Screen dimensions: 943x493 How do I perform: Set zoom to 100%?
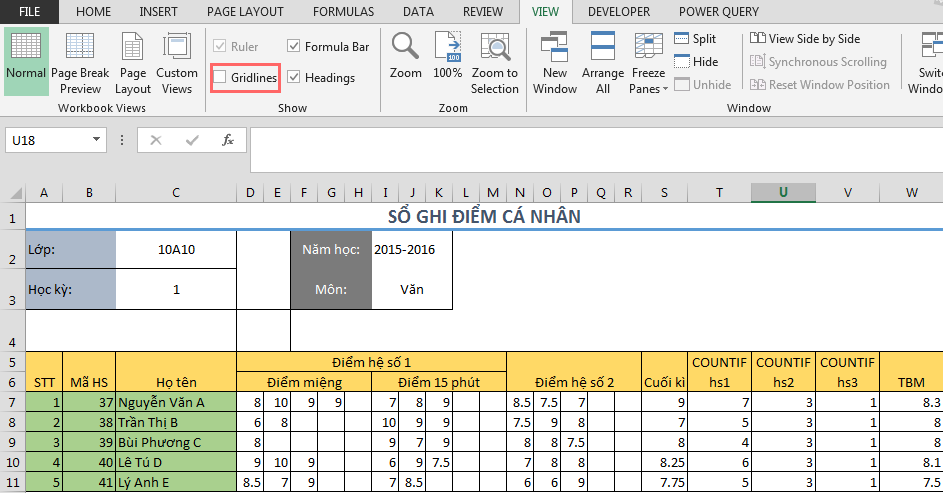pyautogui.click(x=448, y=58)
